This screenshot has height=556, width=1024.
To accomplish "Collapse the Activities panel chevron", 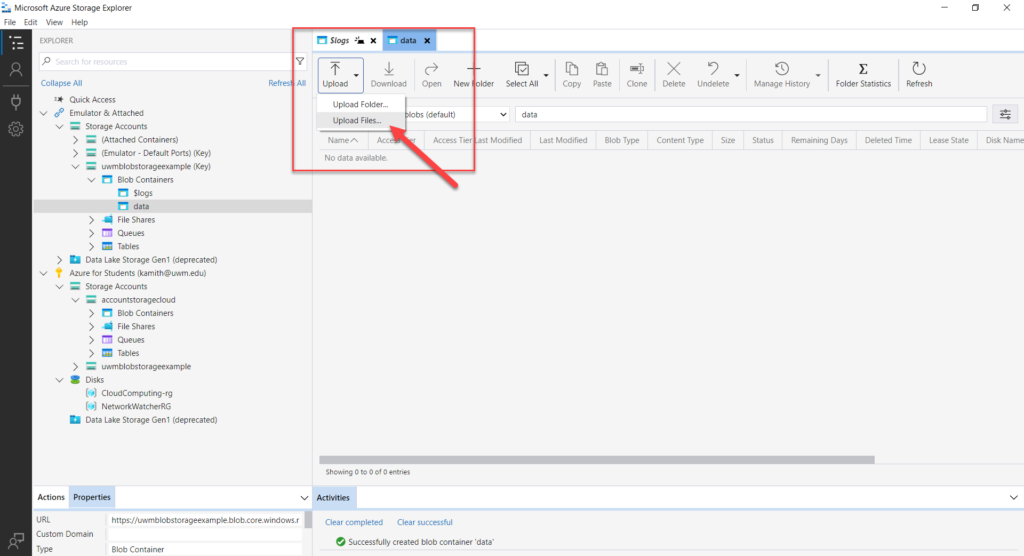I will pyautogui.click(x=1013, y=498).
